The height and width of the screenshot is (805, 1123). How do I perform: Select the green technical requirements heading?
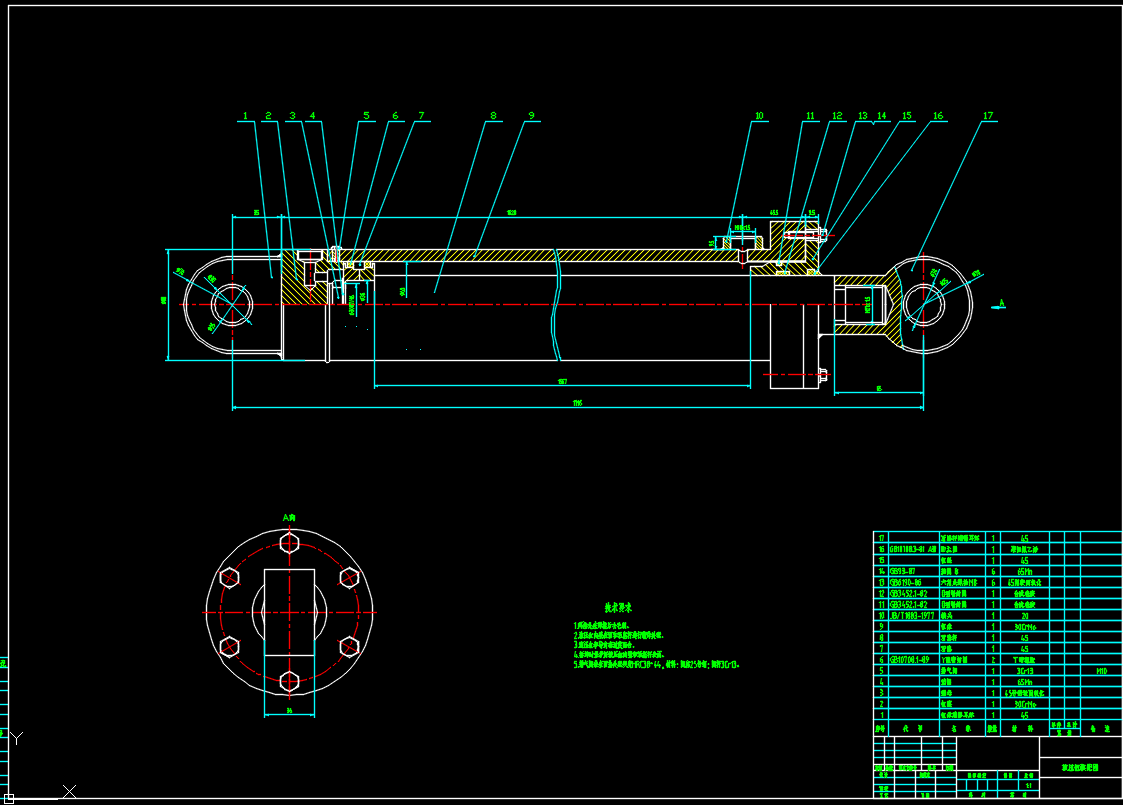tap(618, 607)
